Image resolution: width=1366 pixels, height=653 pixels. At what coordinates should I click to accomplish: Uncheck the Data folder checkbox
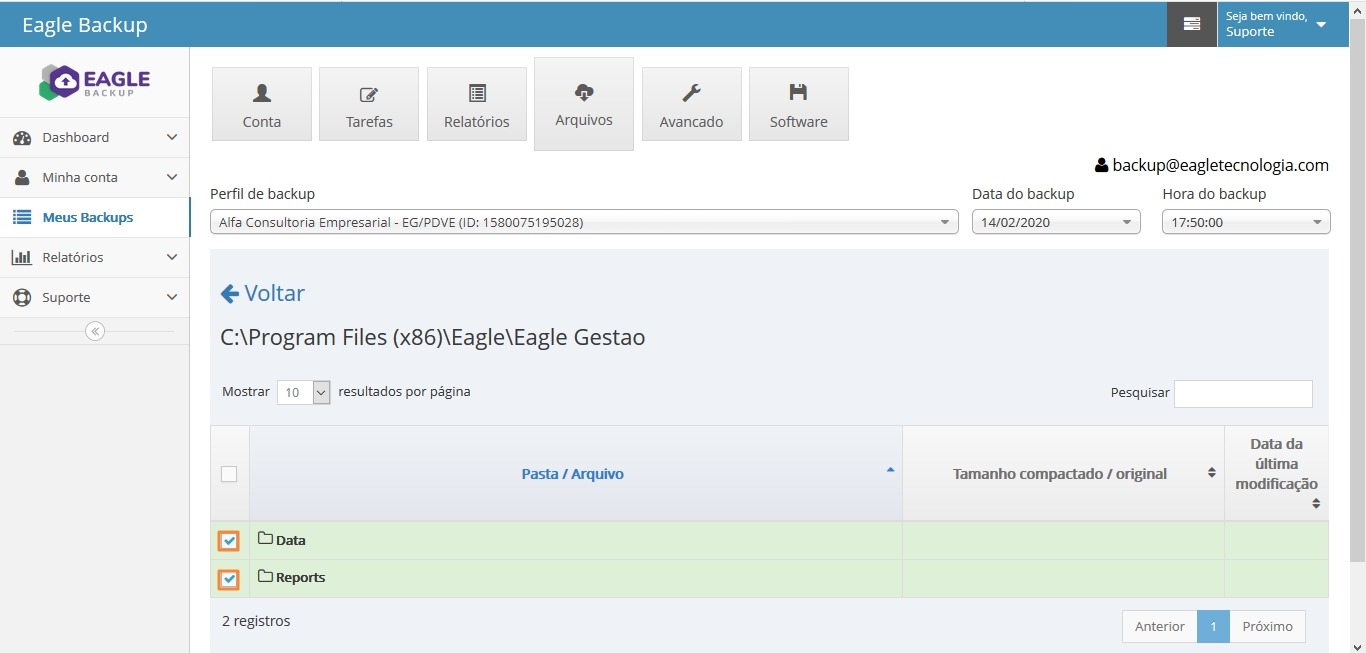click(x=229, y=541)
